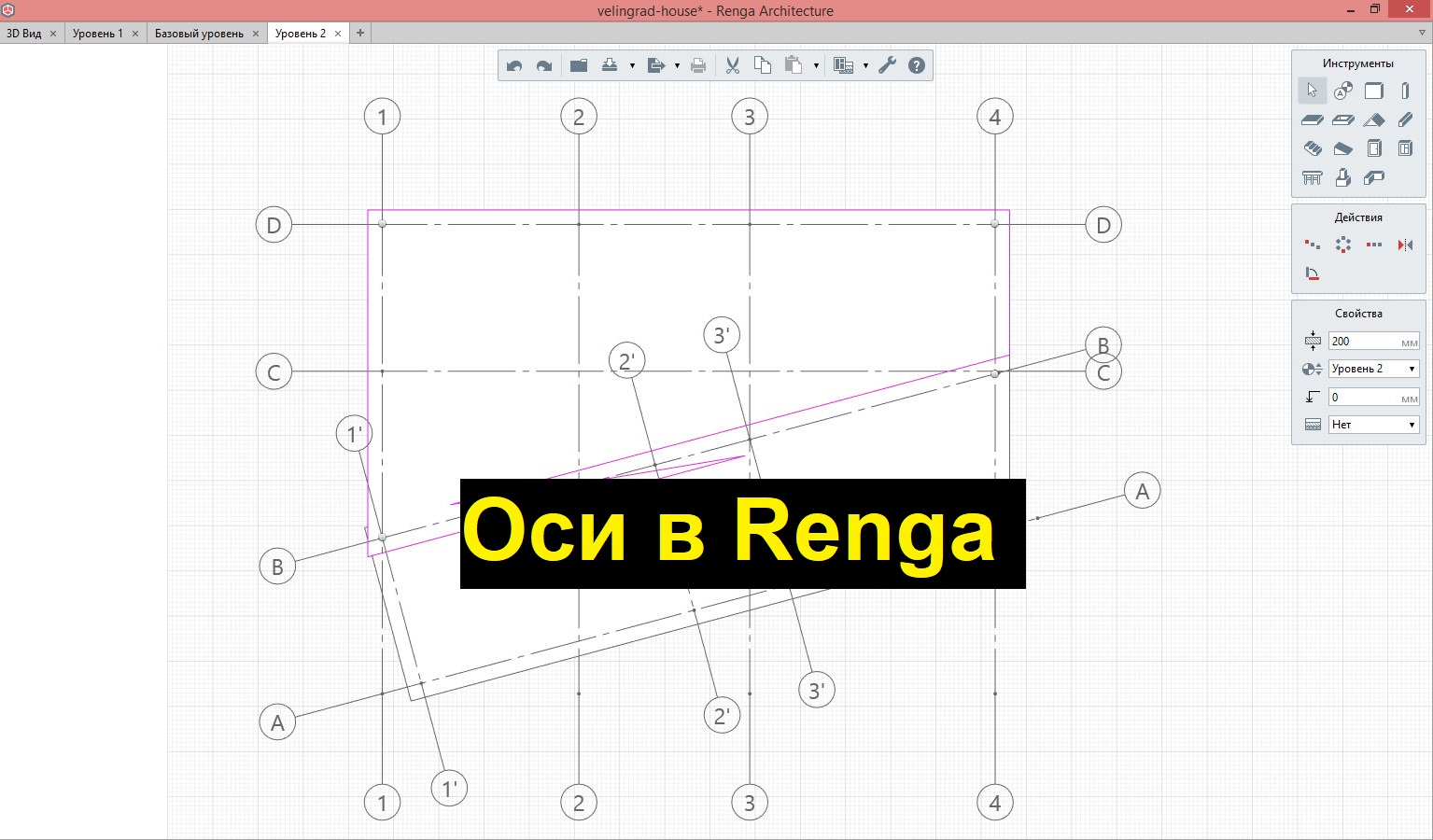Close the 'Уровень 1' tab
Viewport: 1433px width, 840px height.
135,34
